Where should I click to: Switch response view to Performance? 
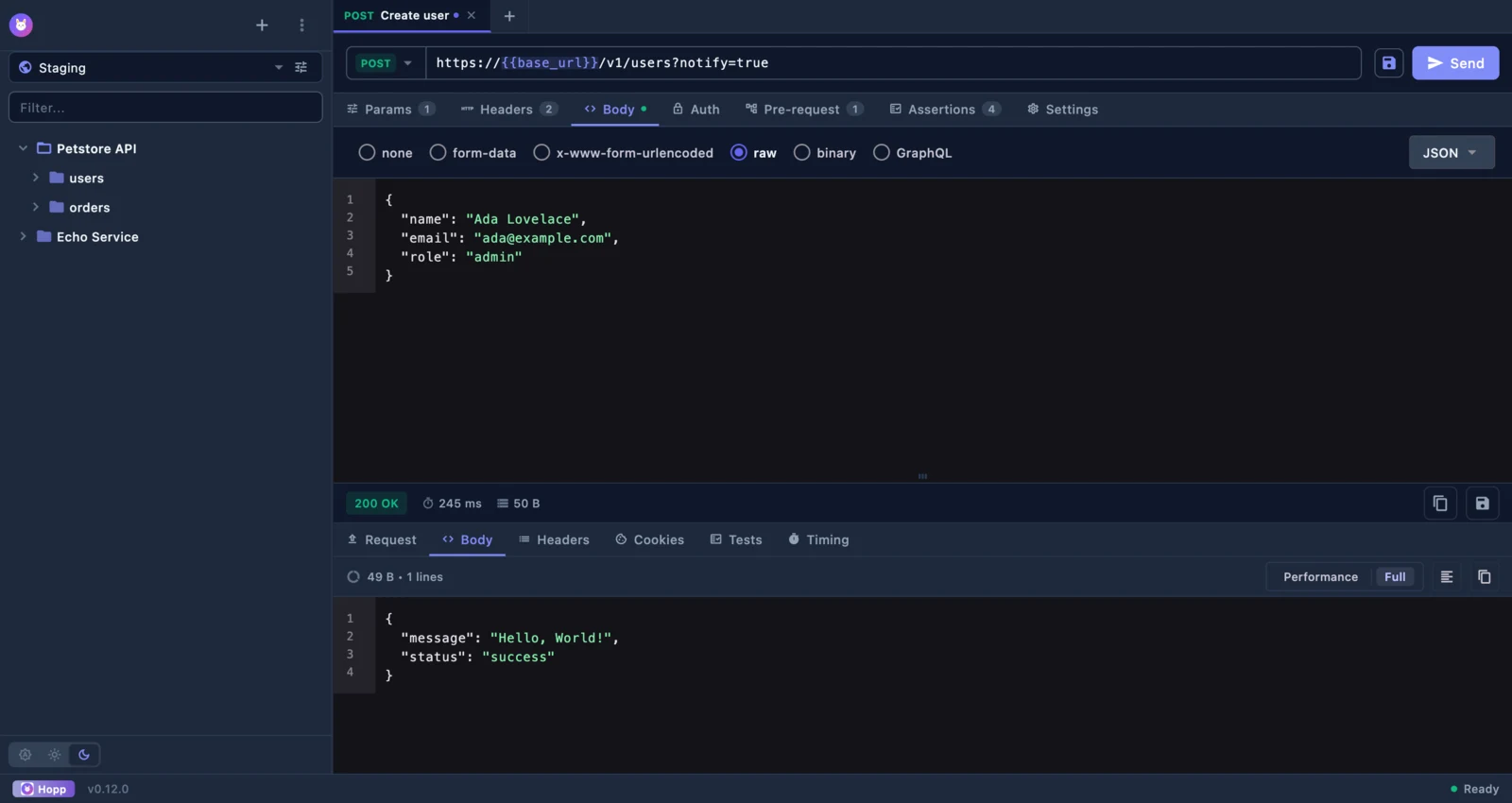1320,576
